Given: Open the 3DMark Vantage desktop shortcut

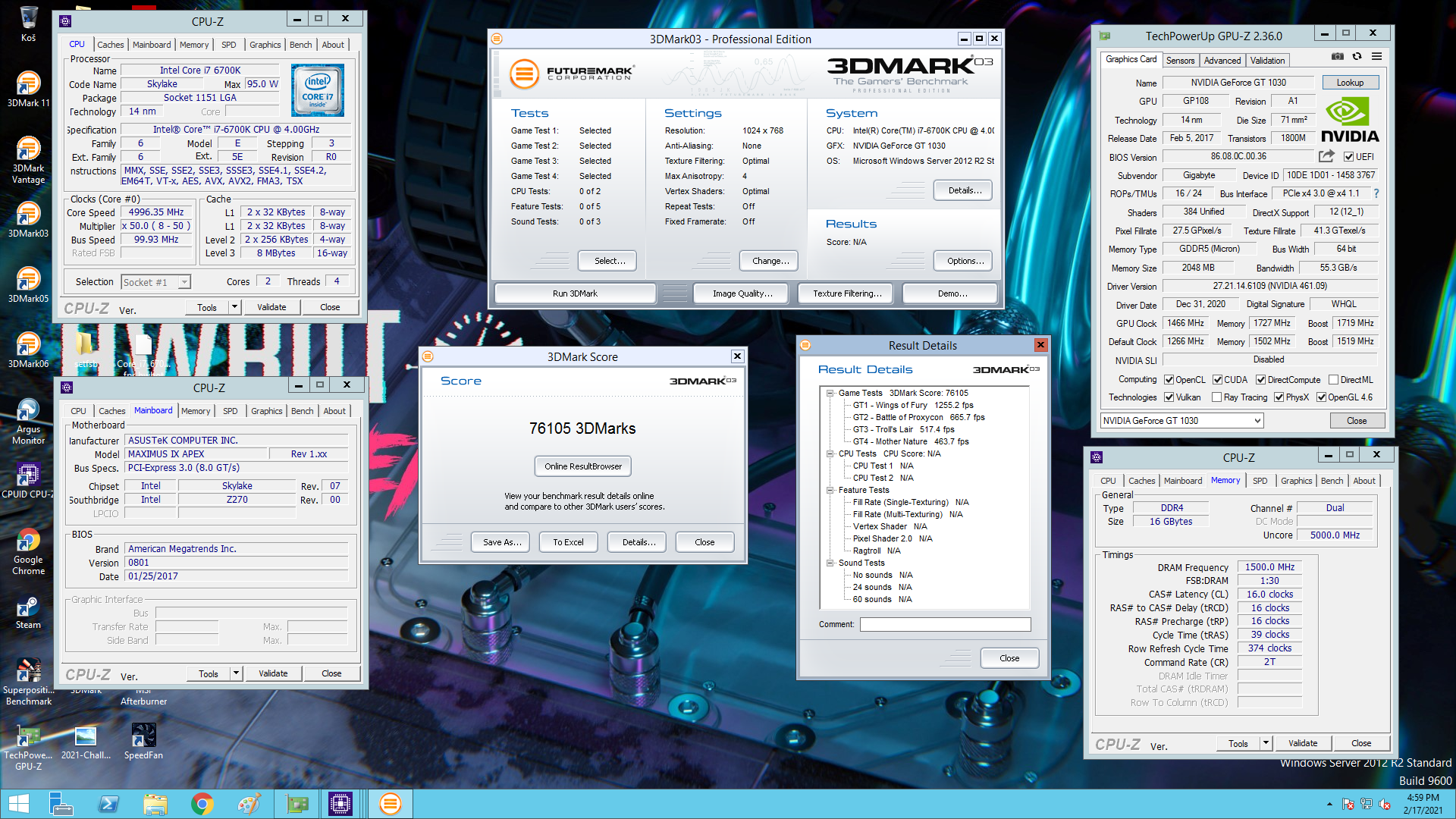Looking at the screenshot, I should tap(28, 160).
